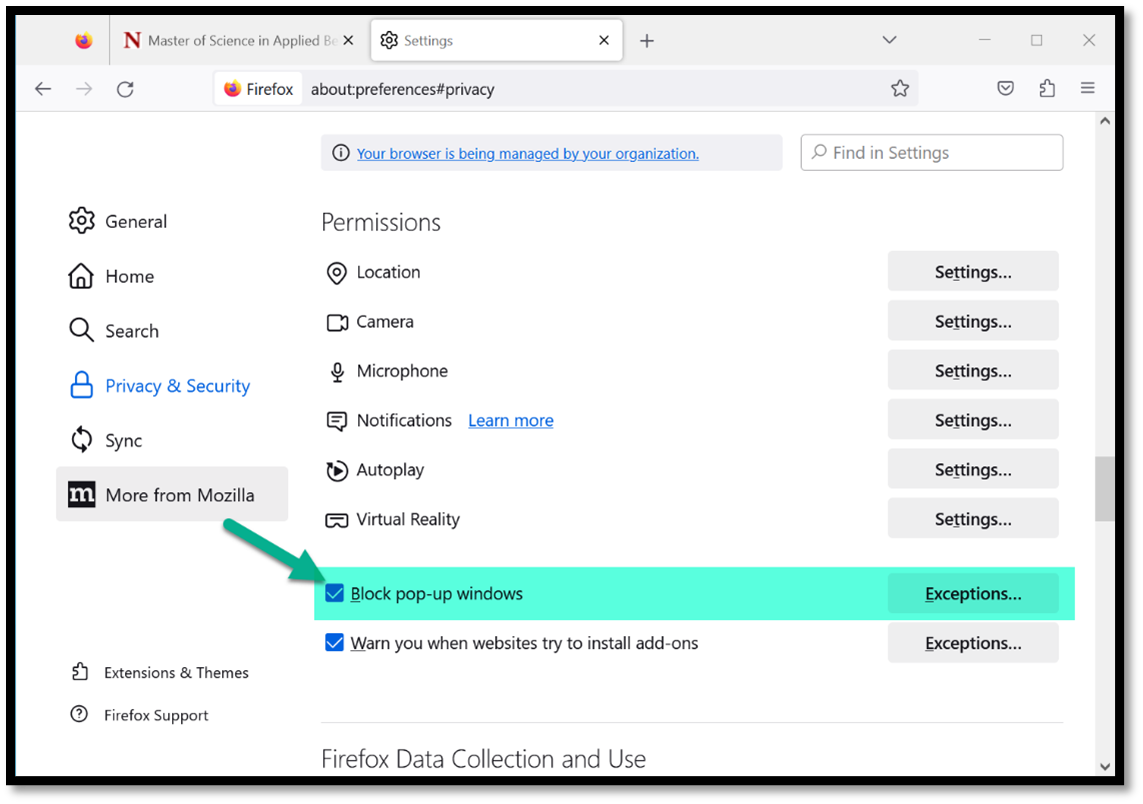Click the Firefox View icon
This screenshot has height=804, width=1143.
pos(84,41)
